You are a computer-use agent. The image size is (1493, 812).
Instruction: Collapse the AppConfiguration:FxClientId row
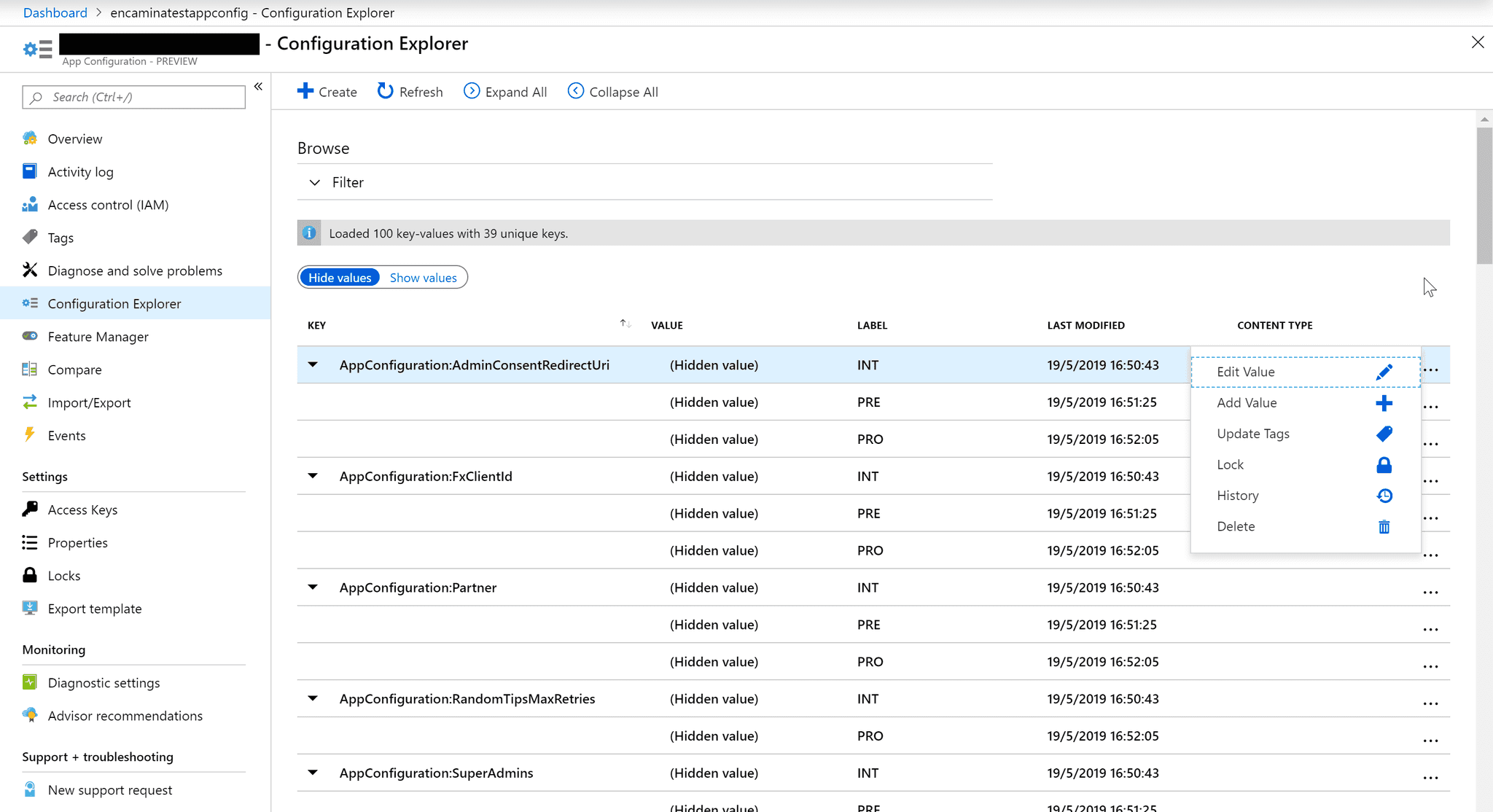pos(313,476)
